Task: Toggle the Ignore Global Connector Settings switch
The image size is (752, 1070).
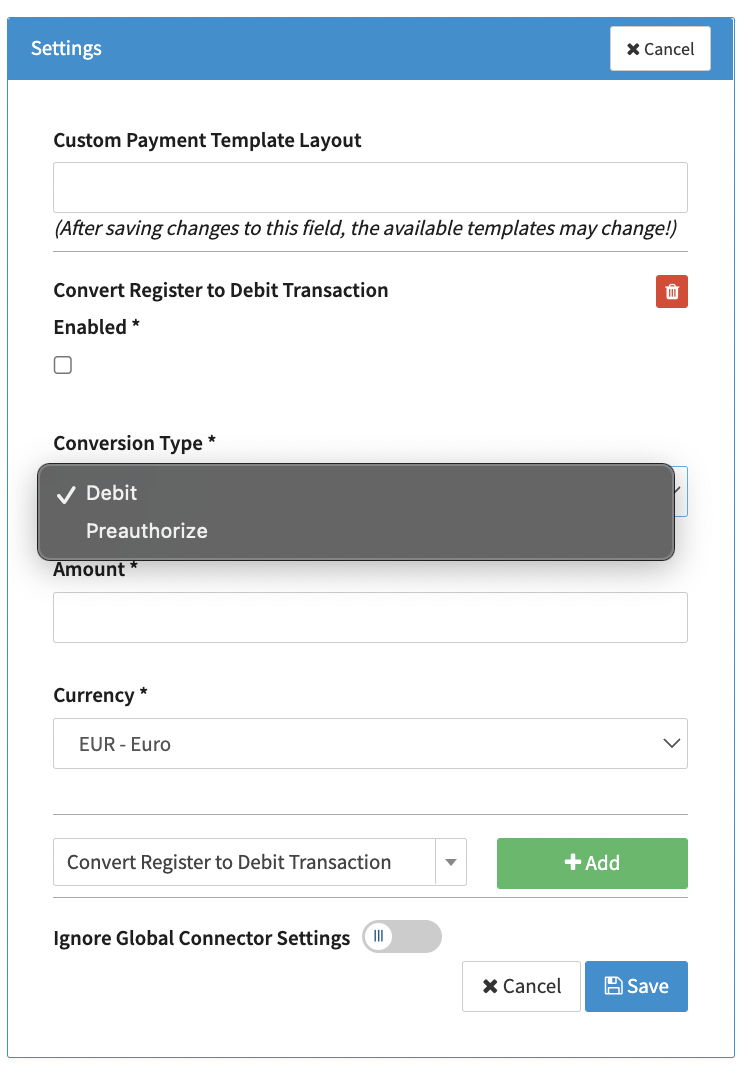Action: point(401,937)
